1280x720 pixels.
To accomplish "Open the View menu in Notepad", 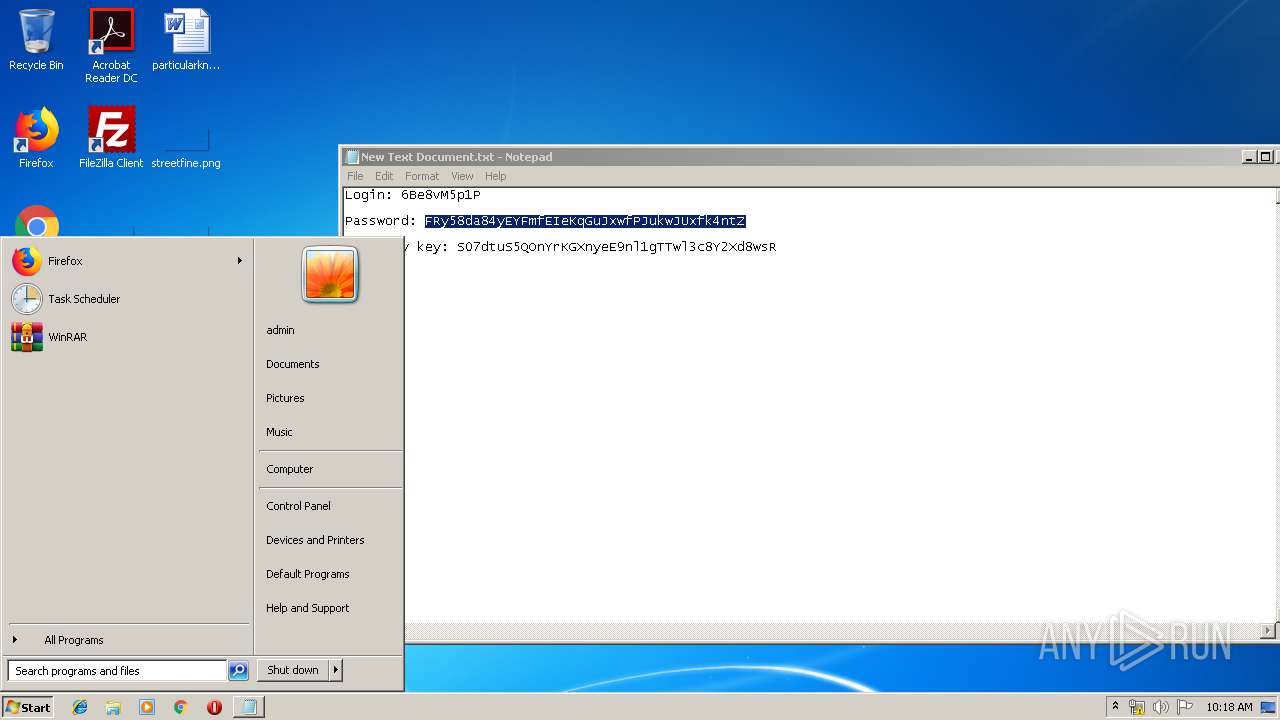I will click(x=462, y=176).
